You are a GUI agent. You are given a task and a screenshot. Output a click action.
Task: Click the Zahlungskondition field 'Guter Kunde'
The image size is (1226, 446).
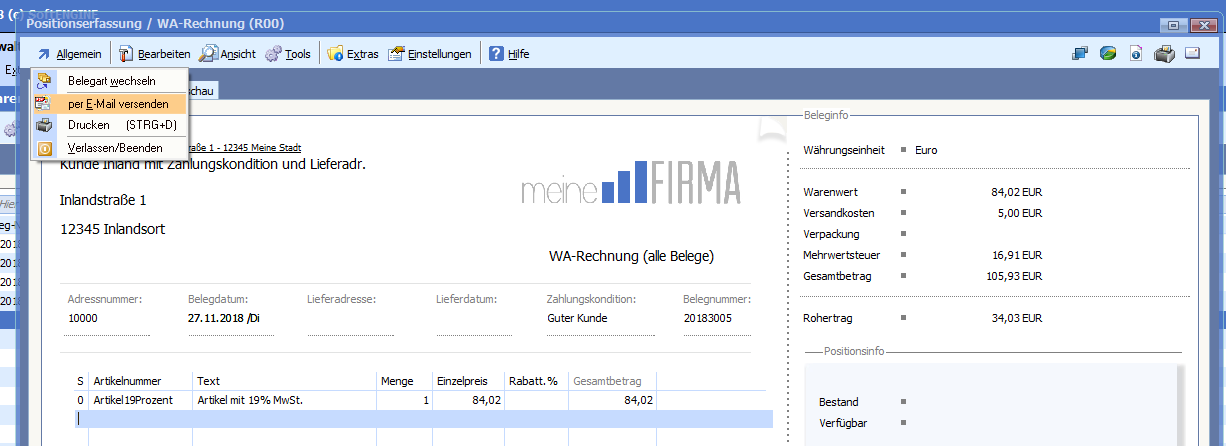pos(577,318)
